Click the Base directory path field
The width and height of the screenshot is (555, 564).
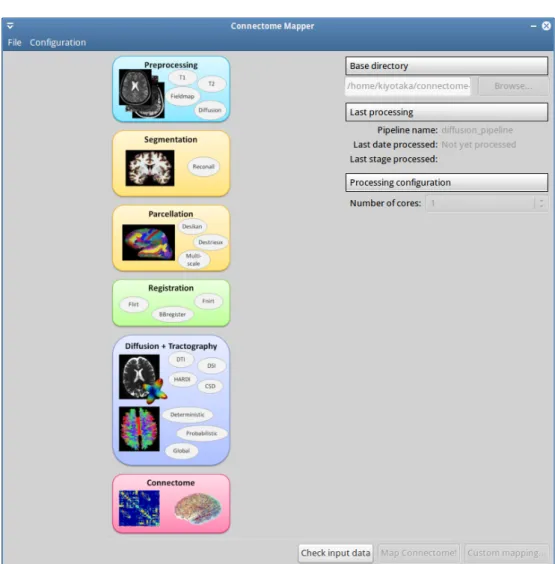point(408,86)
